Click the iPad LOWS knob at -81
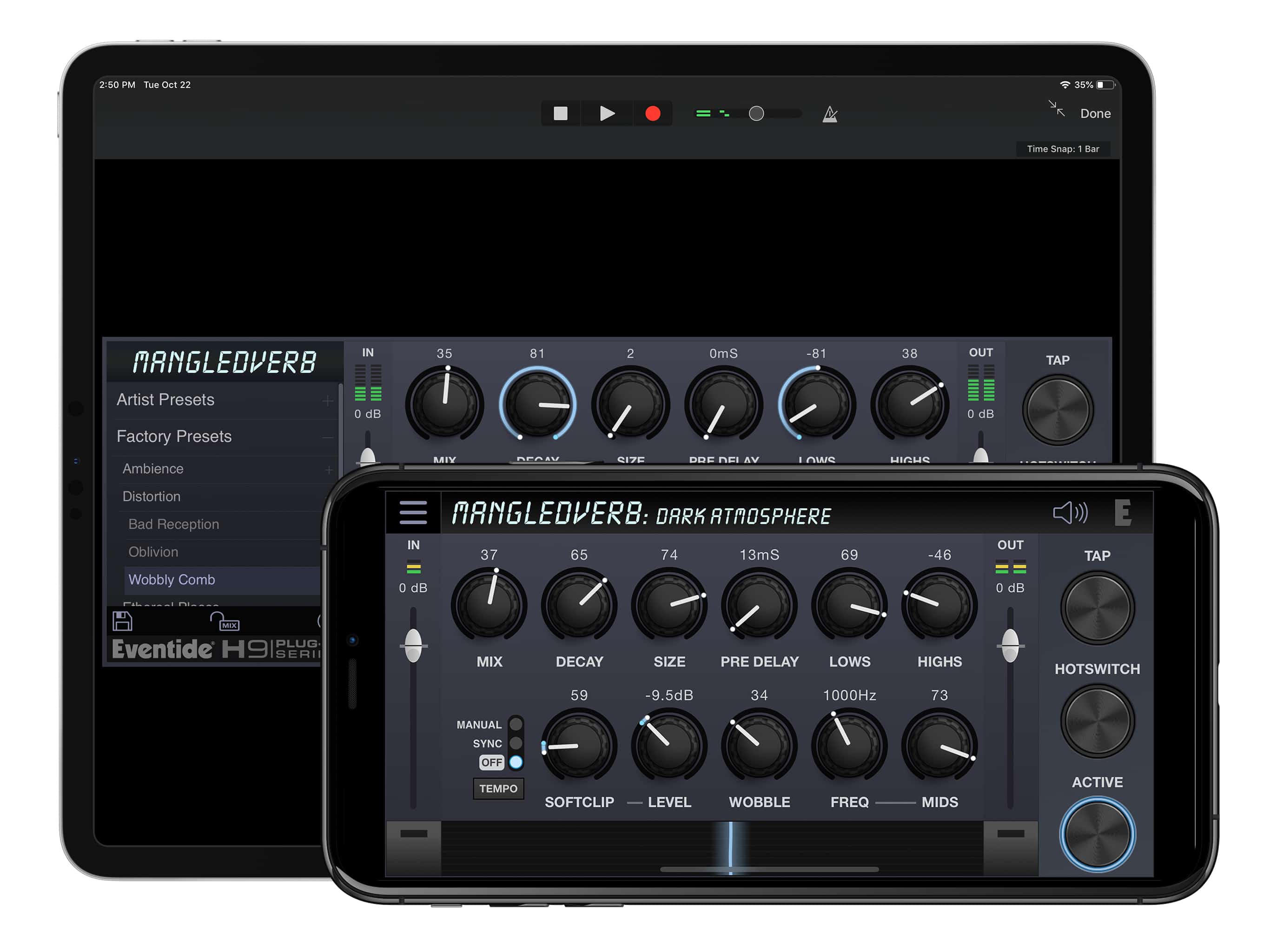 coord(816,405)
